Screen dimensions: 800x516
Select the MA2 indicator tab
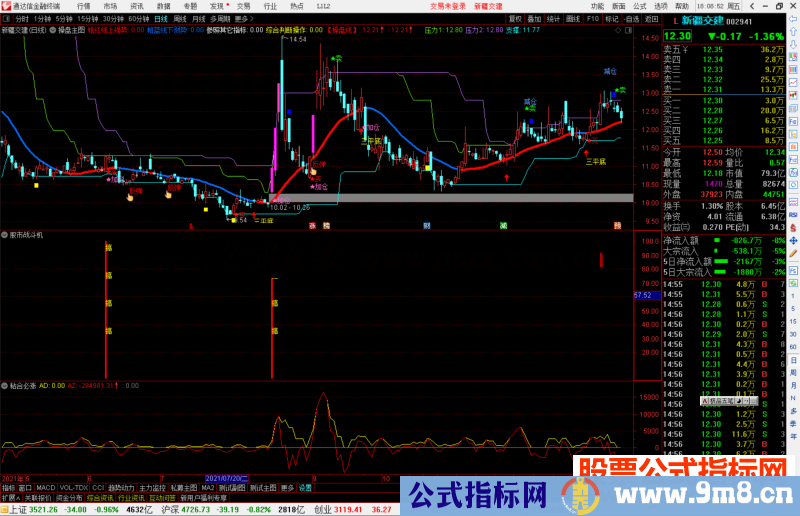208,488
